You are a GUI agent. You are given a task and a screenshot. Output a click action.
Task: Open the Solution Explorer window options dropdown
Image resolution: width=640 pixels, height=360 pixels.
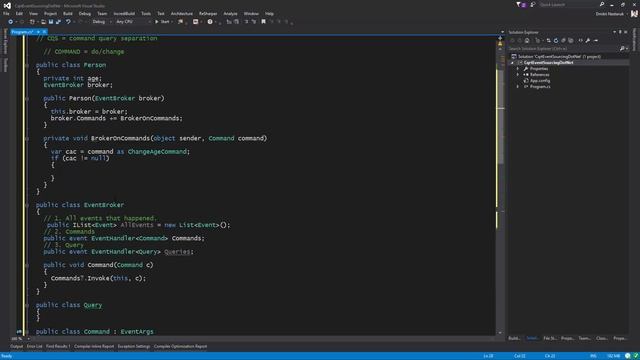(x=615, y=32)
